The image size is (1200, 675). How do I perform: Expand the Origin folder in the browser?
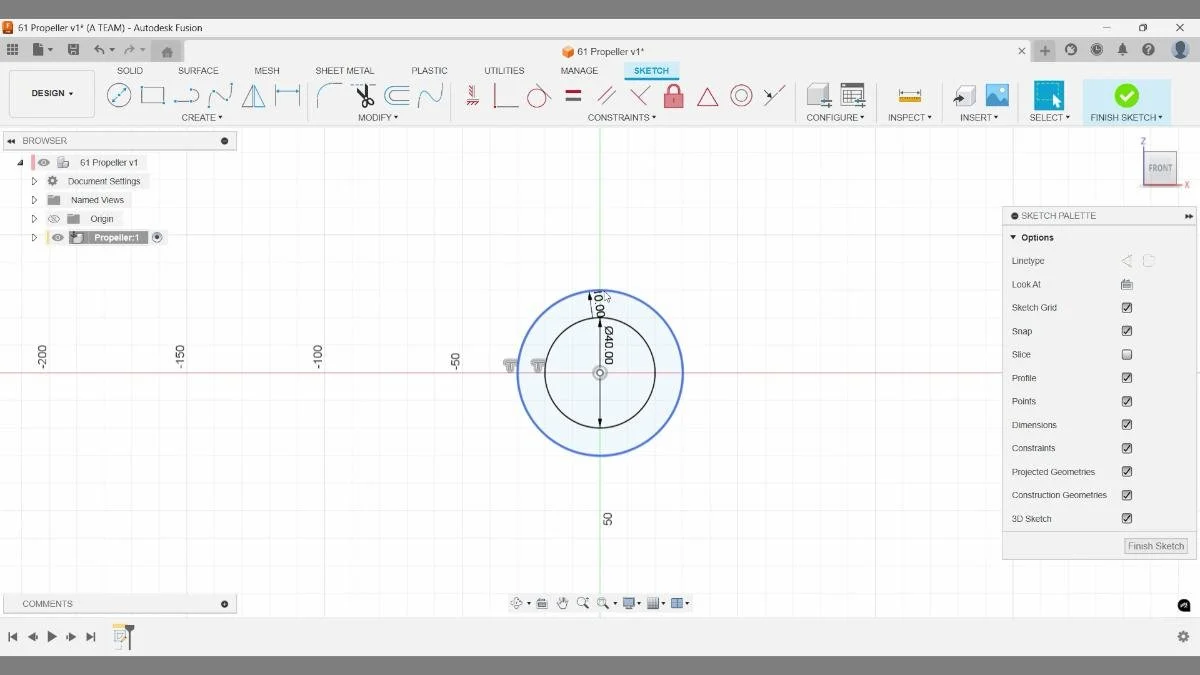(33, 218)
